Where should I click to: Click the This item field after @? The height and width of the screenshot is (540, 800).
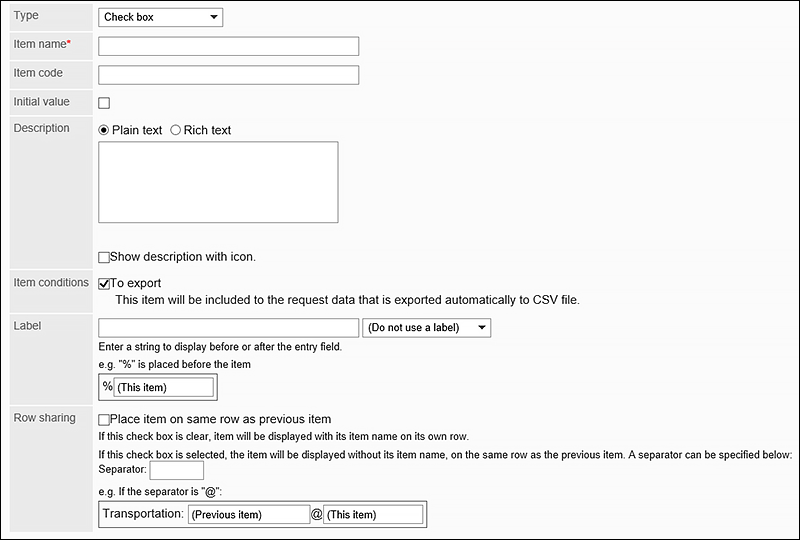[373, 514]
